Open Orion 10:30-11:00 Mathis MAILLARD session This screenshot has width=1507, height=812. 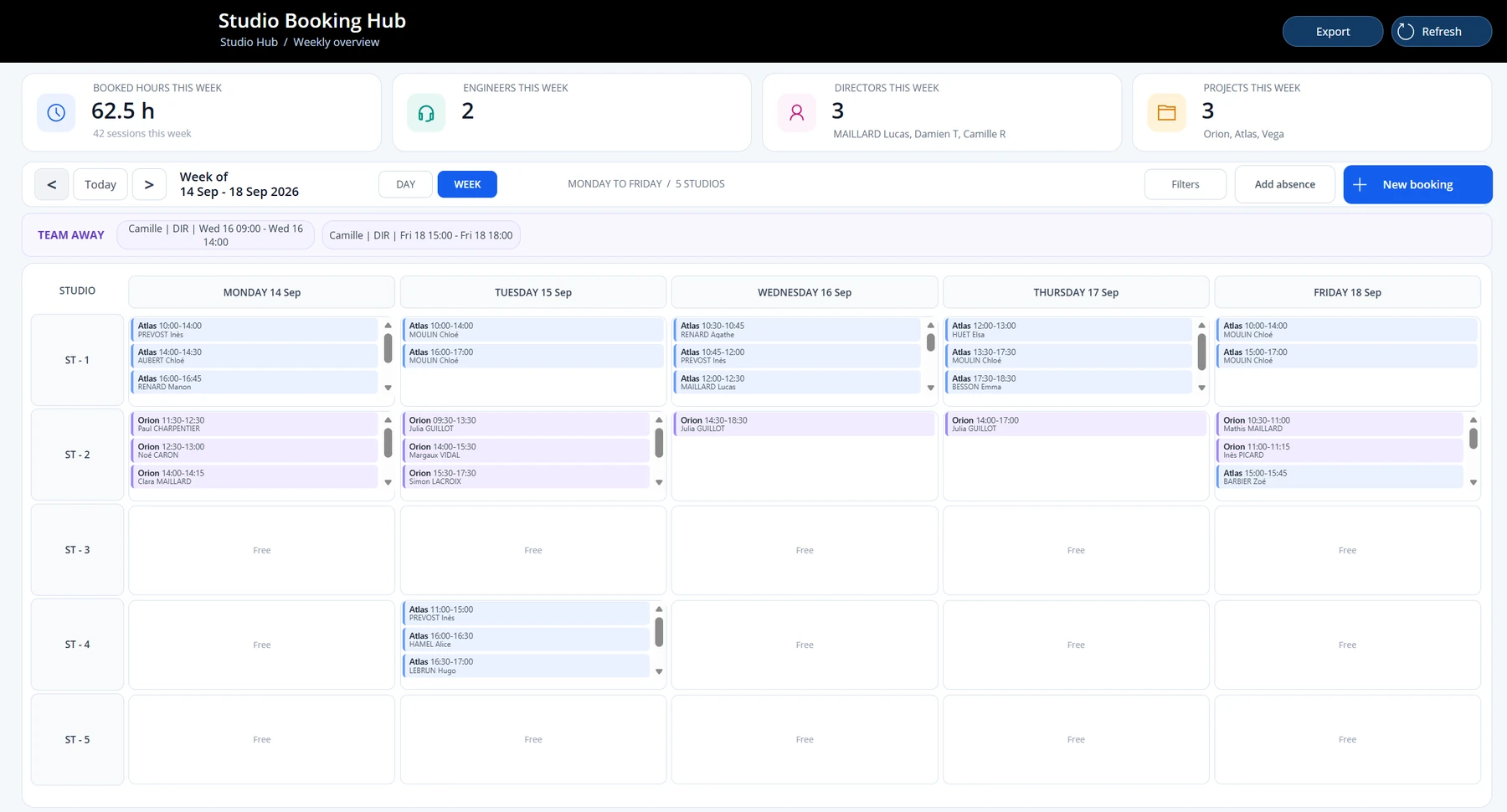coord(1340,424)
